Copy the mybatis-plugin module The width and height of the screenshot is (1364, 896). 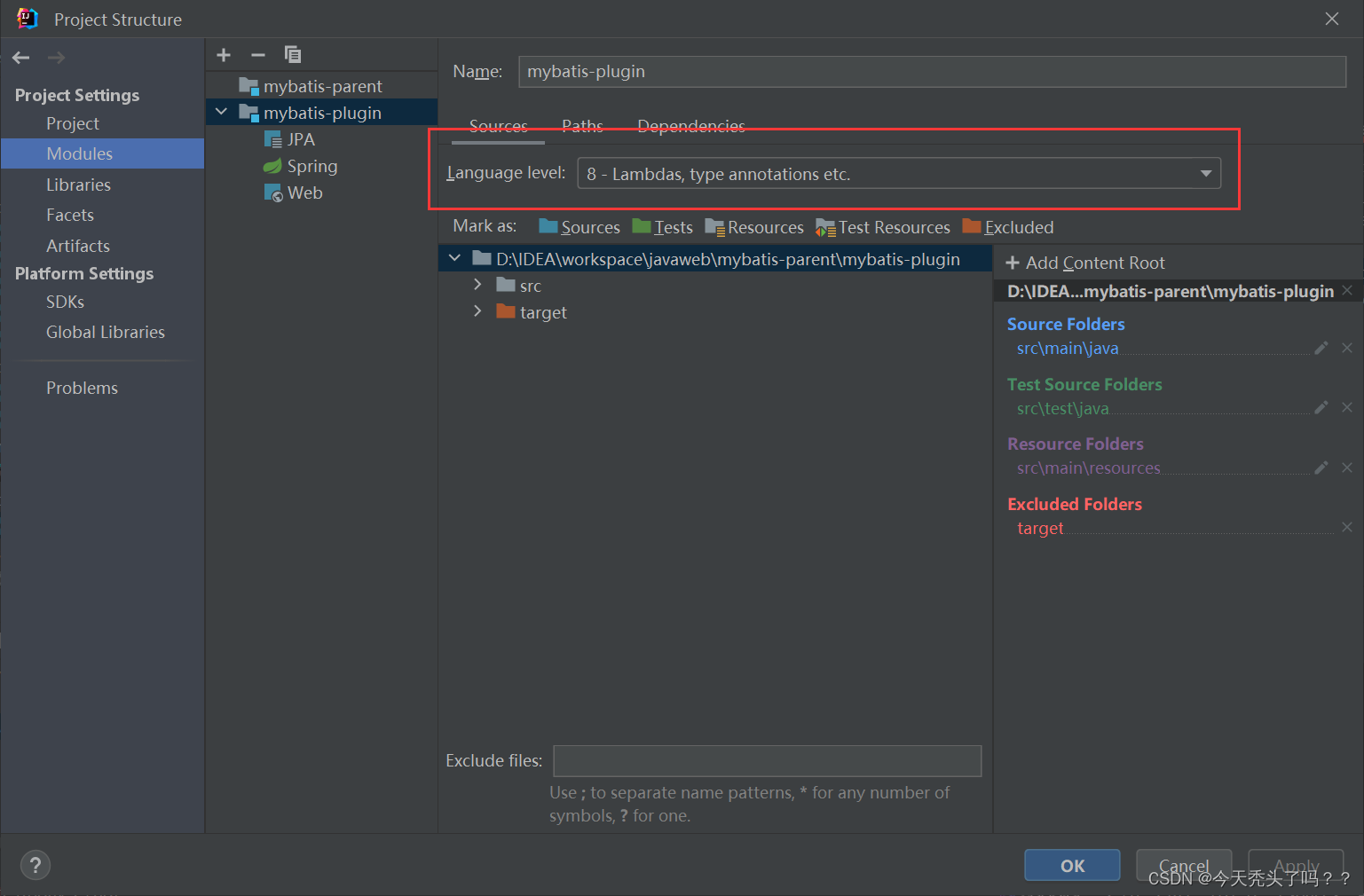[293, 54]
